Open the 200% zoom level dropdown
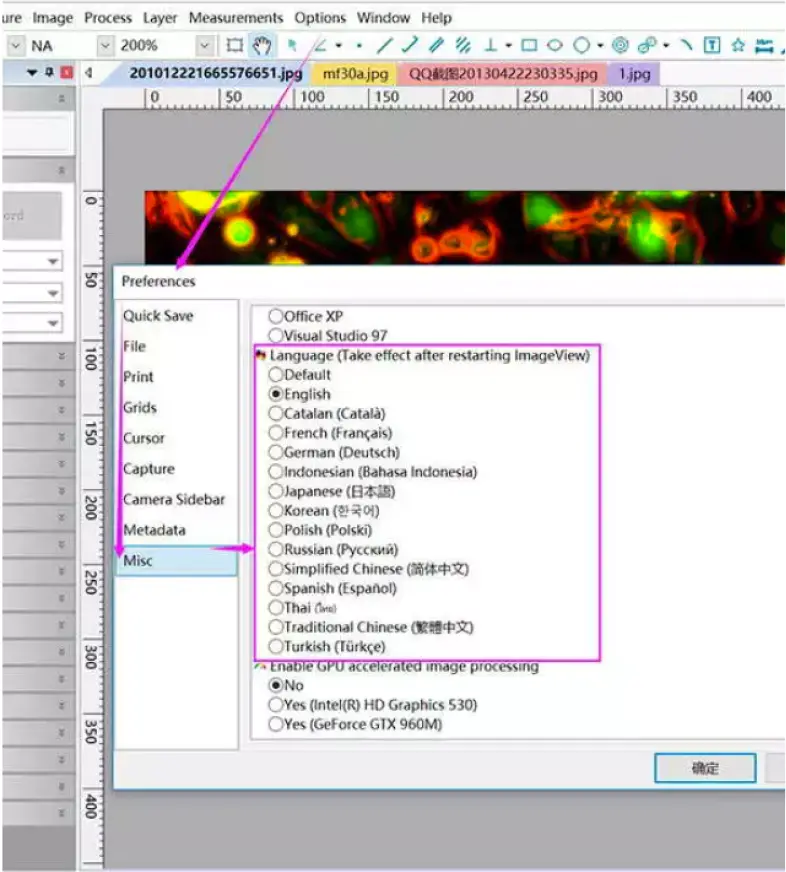 point(205,46)
